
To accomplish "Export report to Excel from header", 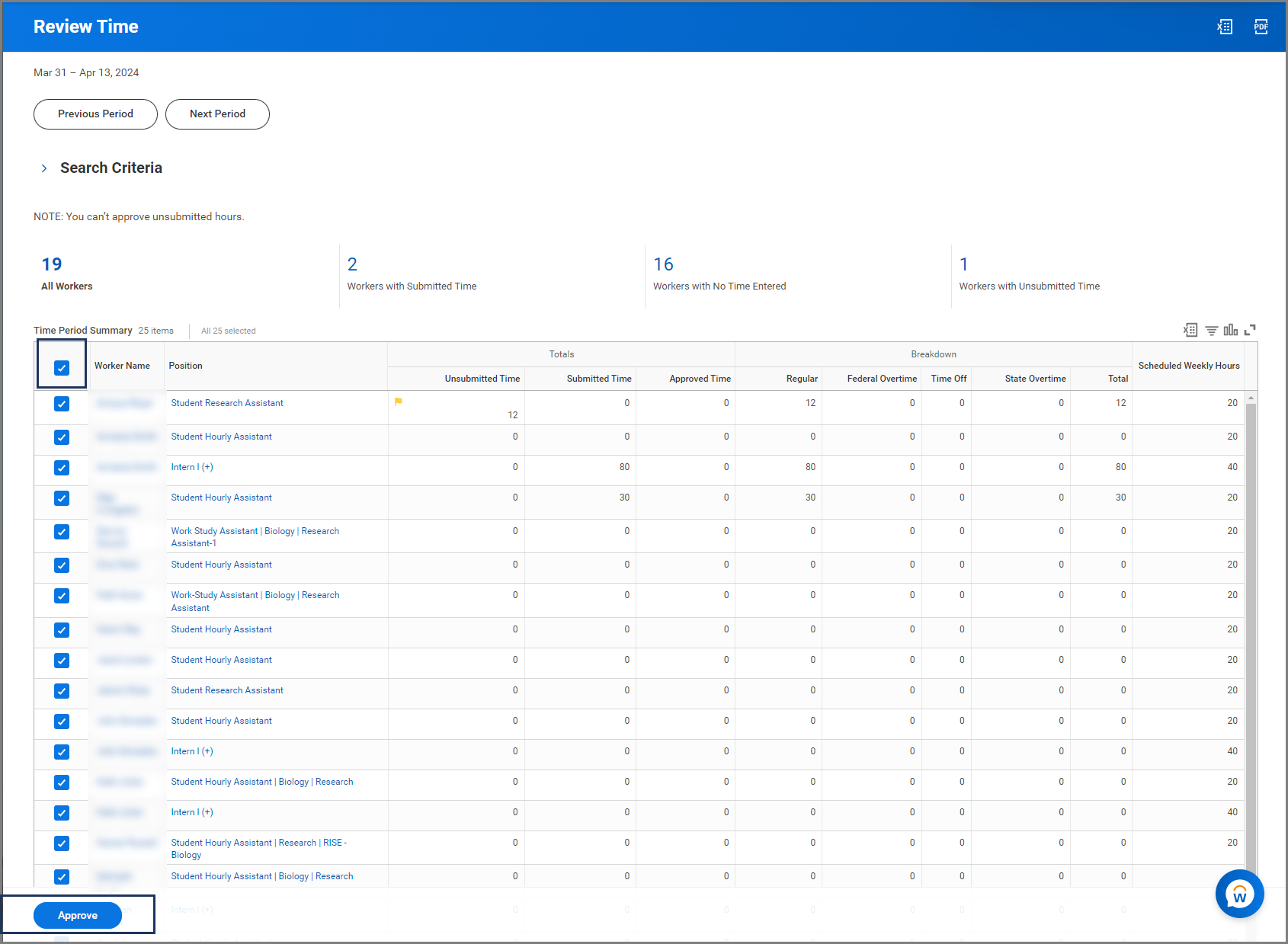I will pos(1225,27).
